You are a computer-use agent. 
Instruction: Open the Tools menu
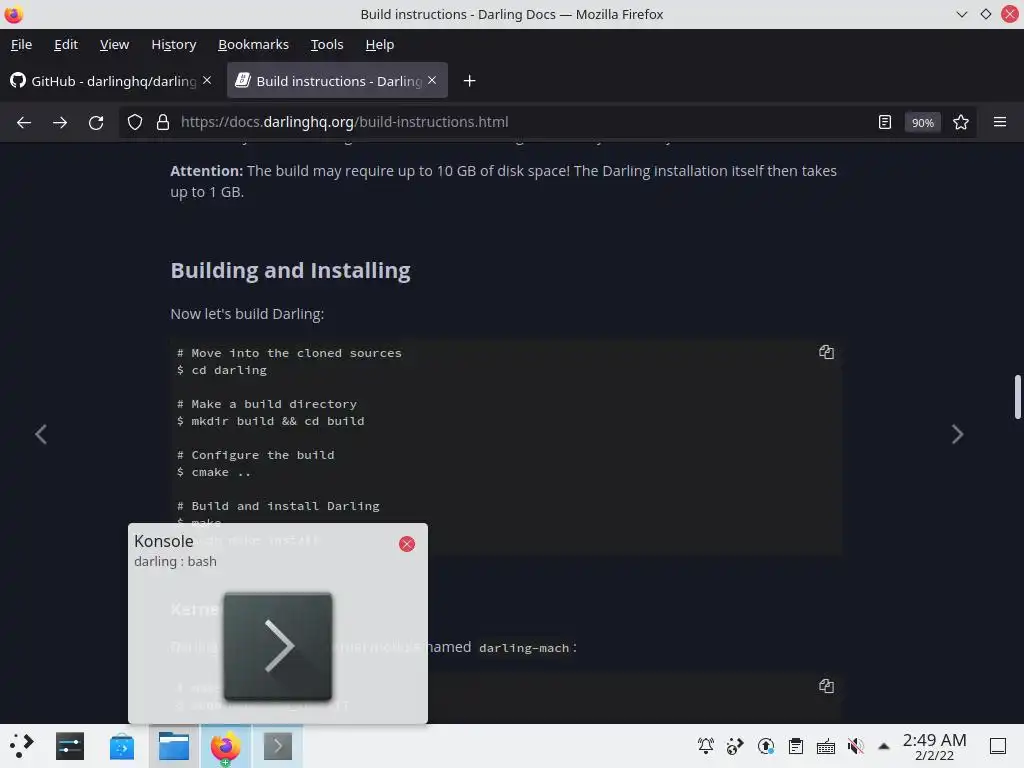[x=327, y=44]
